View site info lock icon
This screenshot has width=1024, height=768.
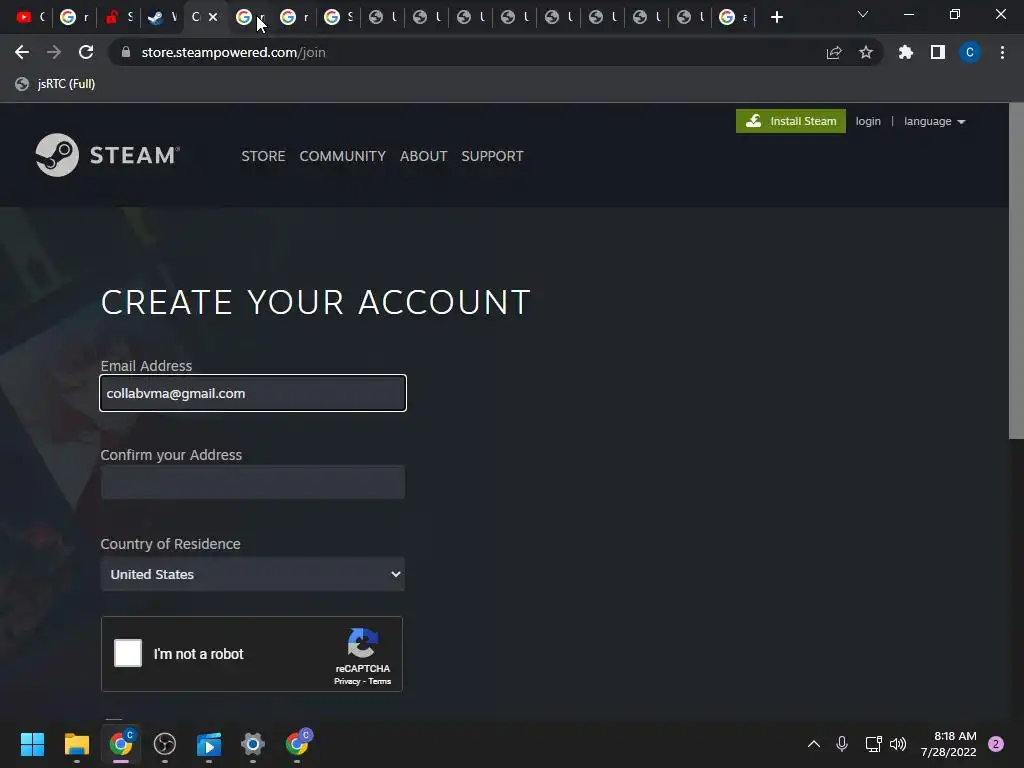pos(126,52)
